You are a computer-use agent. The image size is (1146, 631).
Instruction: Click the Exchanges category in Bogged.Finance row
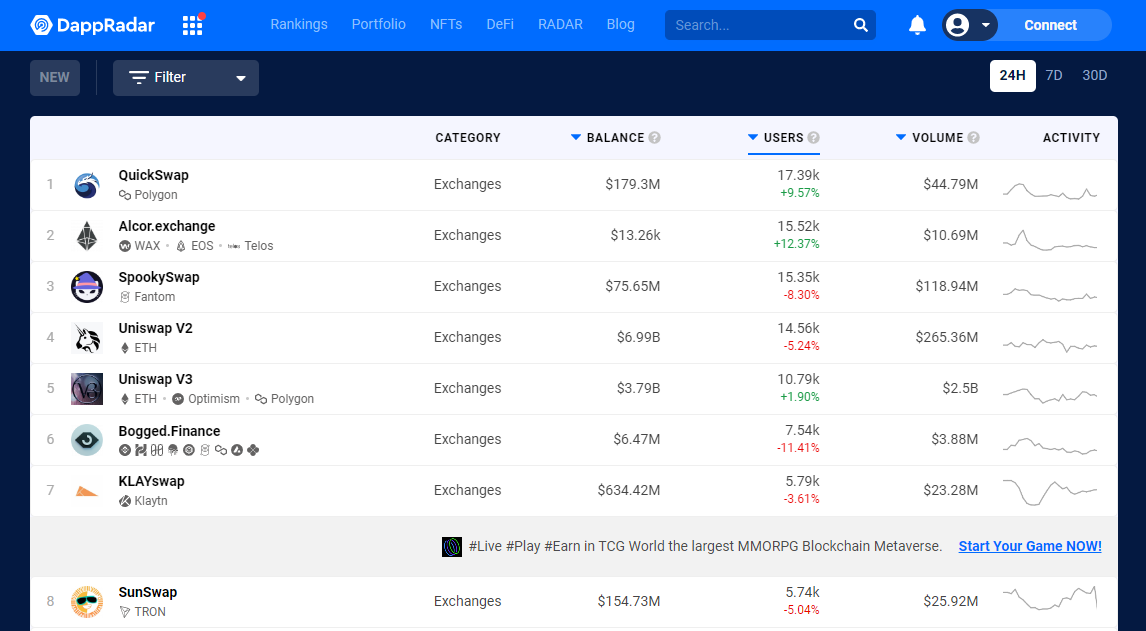tap(468, 439)
